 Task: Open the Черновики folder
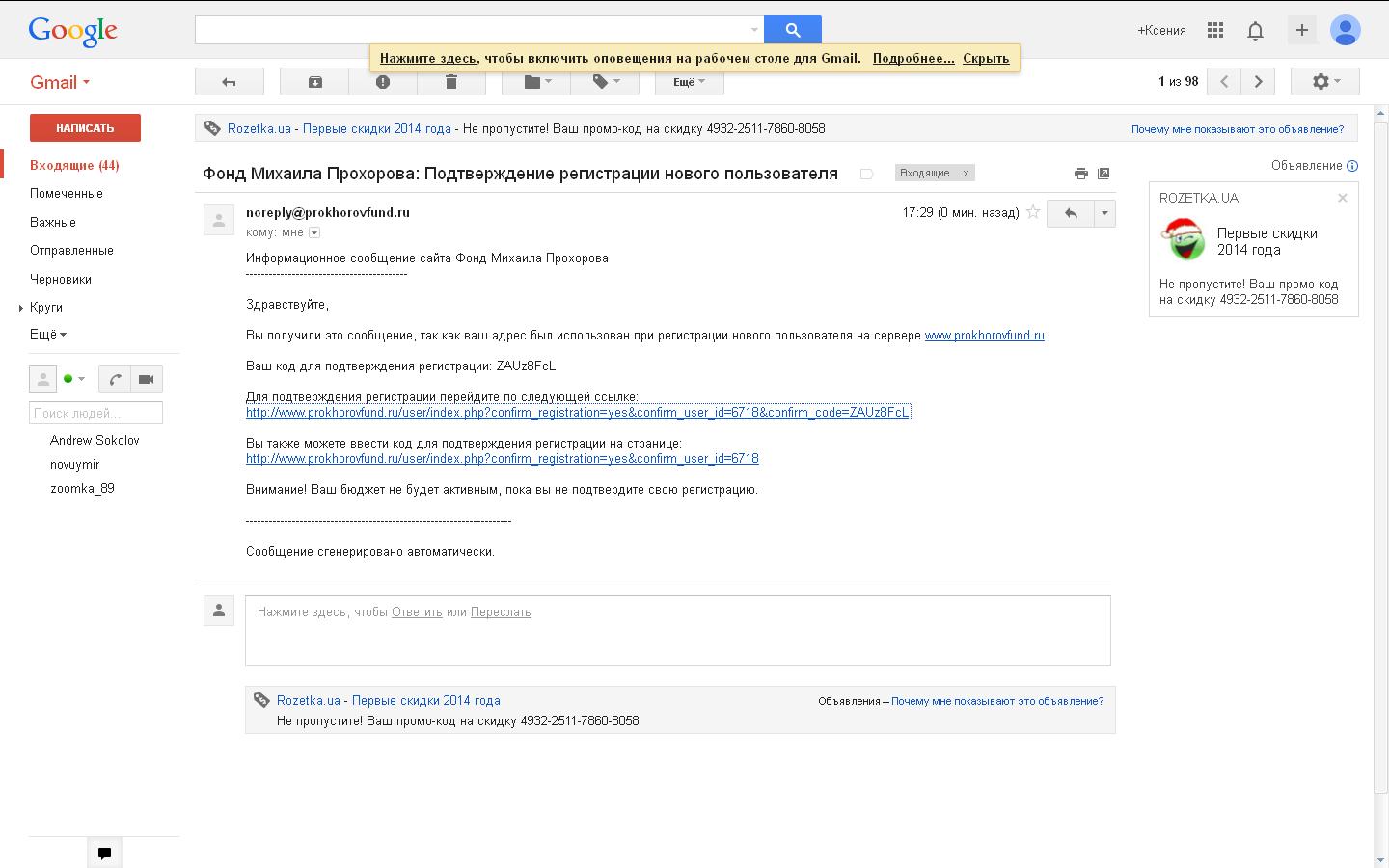[61, 279]
